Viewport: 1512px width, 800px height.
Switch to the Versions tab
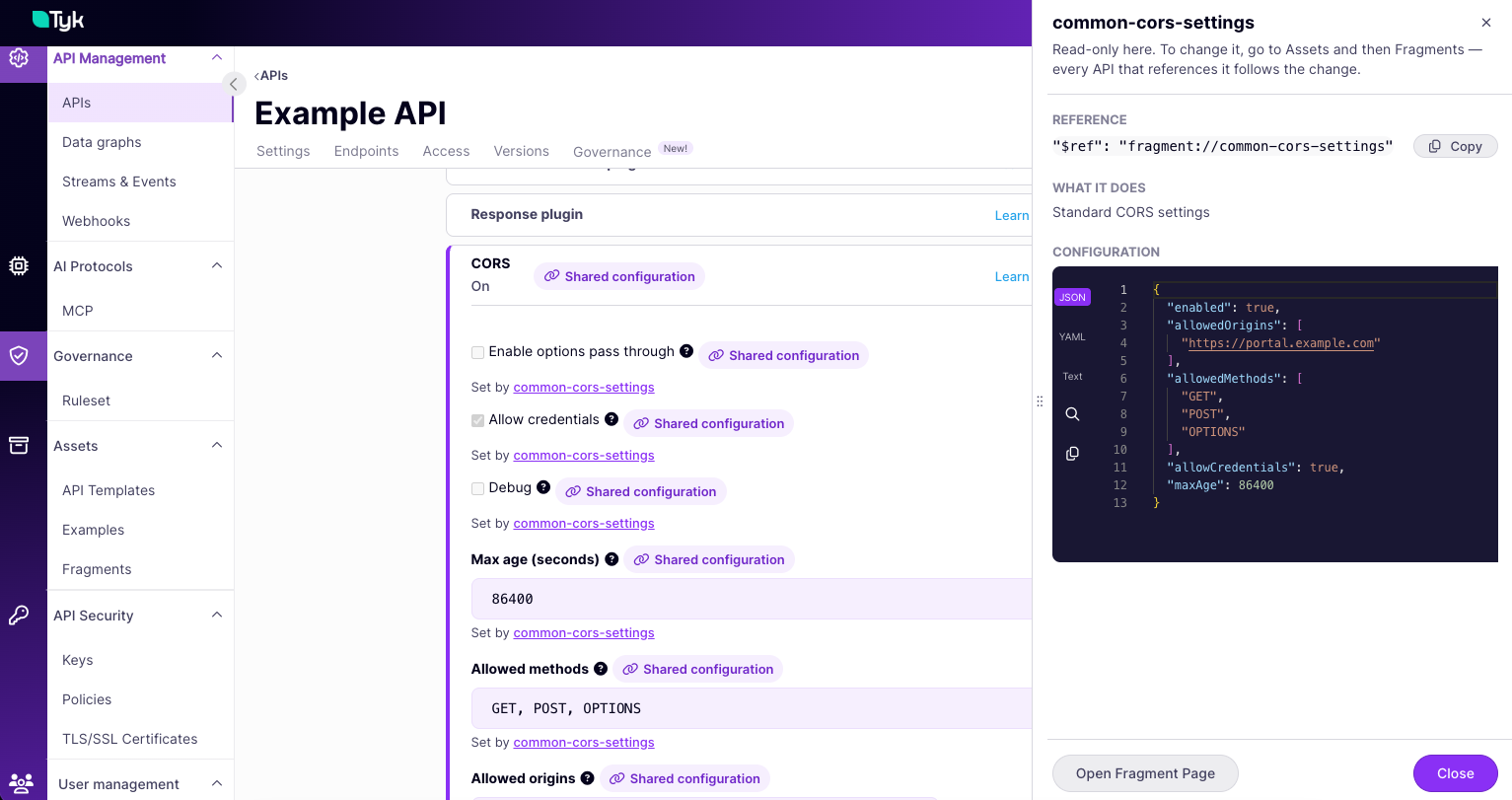[522, 151]
